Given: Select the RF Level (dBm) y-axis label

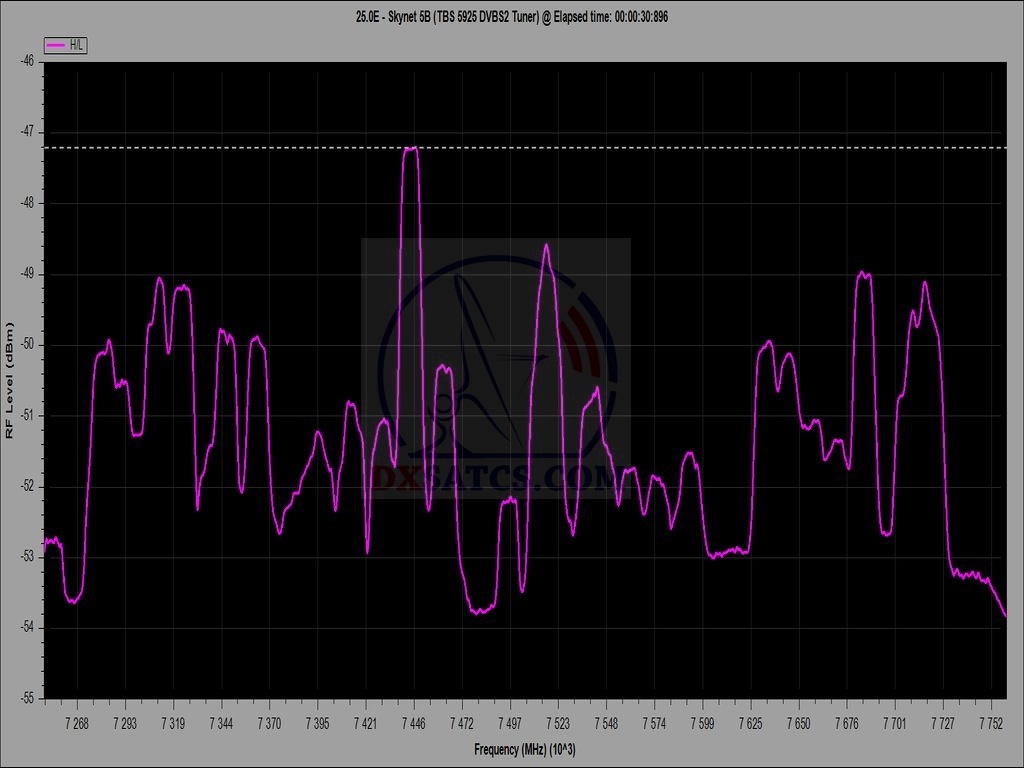Looking at the screenshot, I should coord(10,379).
